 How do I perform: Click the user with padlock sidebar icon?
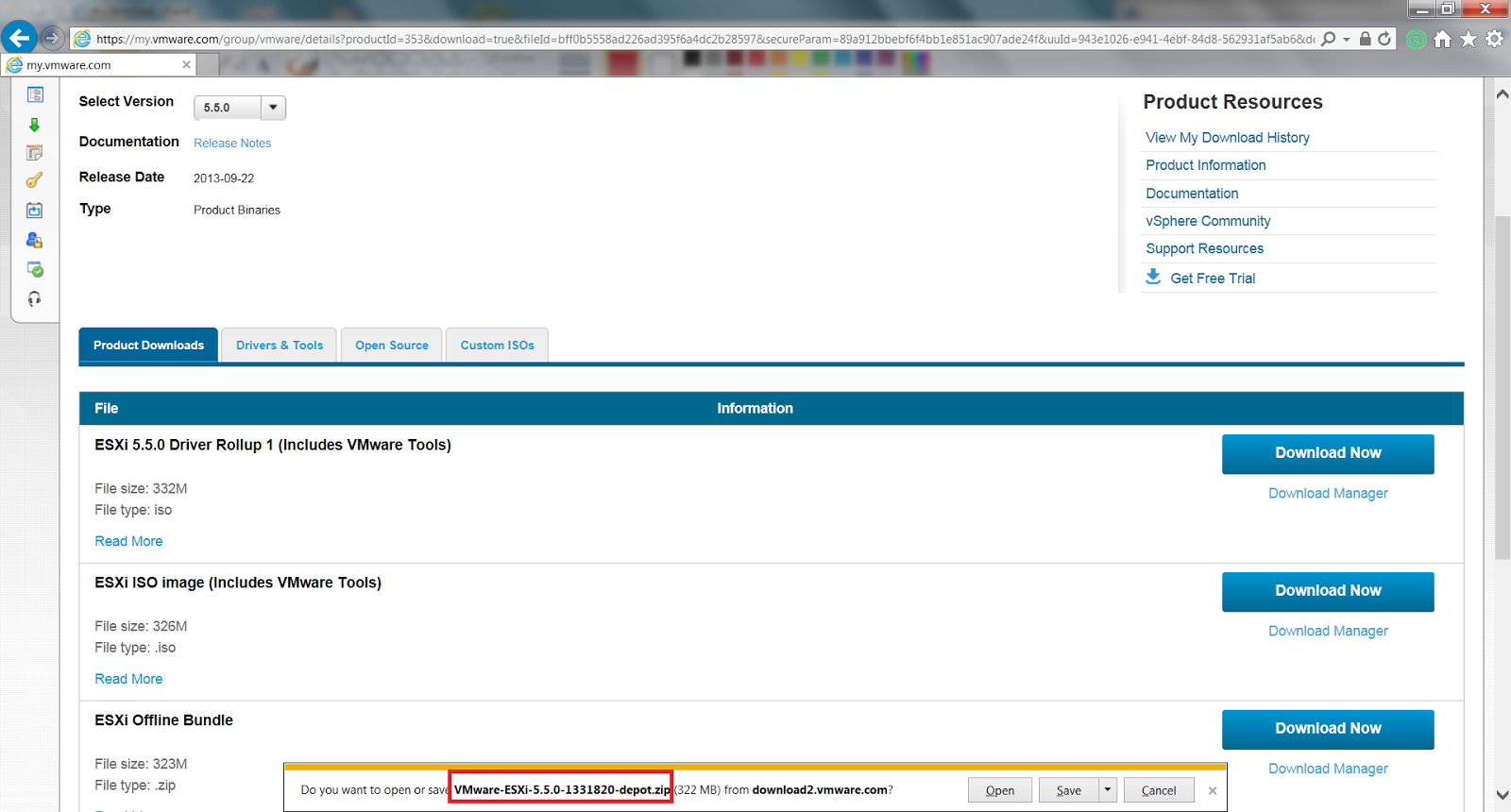click(x=35, y=240)
